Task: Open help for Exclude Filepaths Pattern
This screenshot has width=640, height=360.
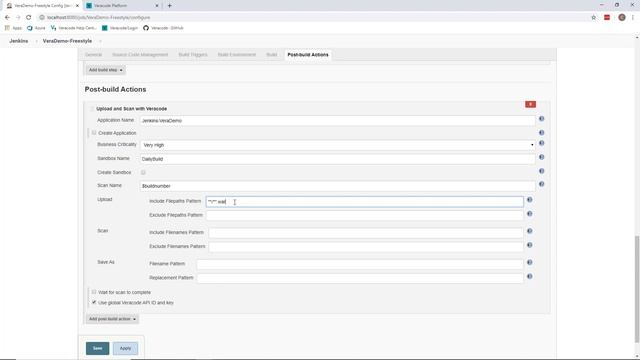Action: 529,214
